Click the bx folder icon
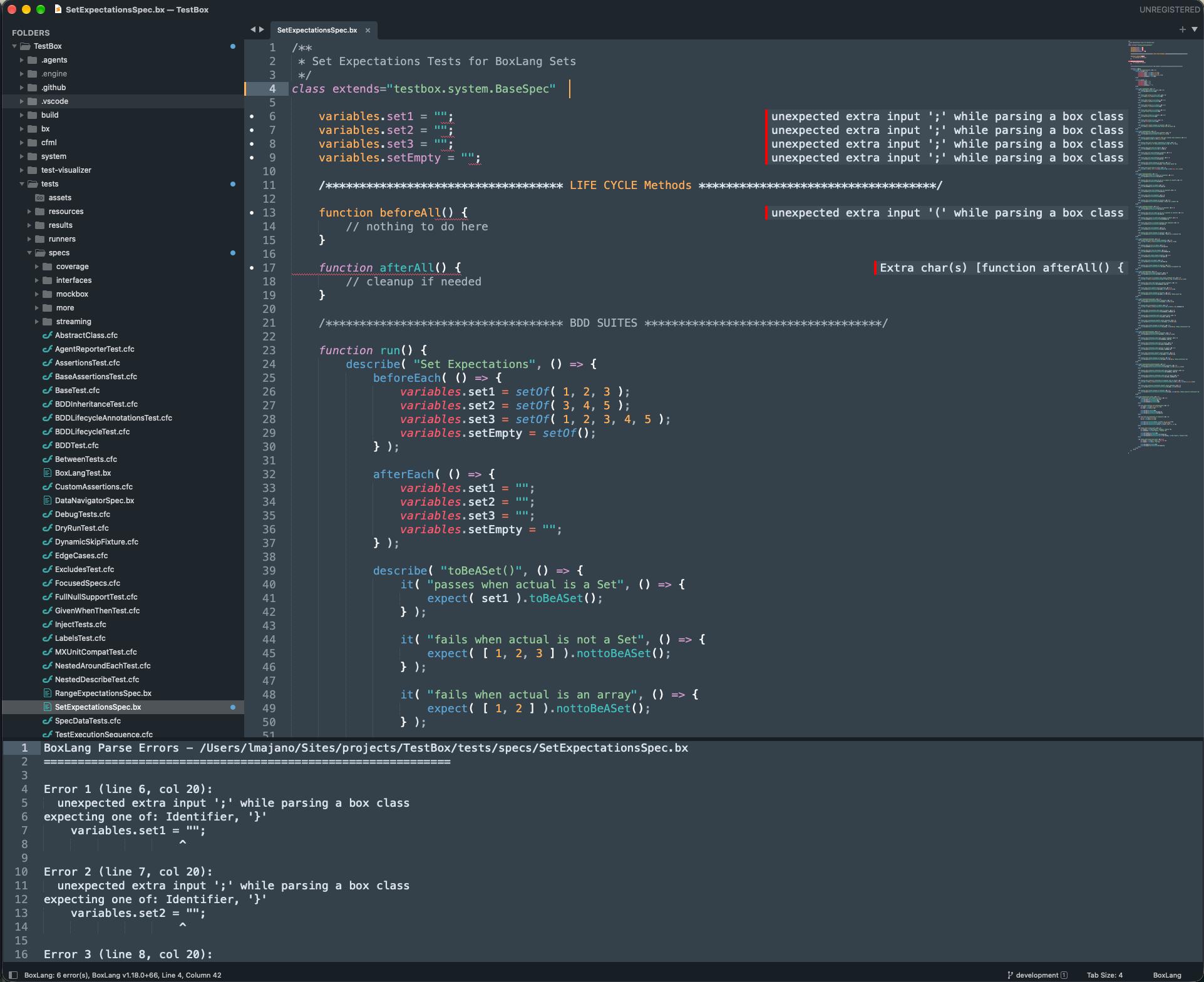1204x982 pixels. [x=33, y=129]
